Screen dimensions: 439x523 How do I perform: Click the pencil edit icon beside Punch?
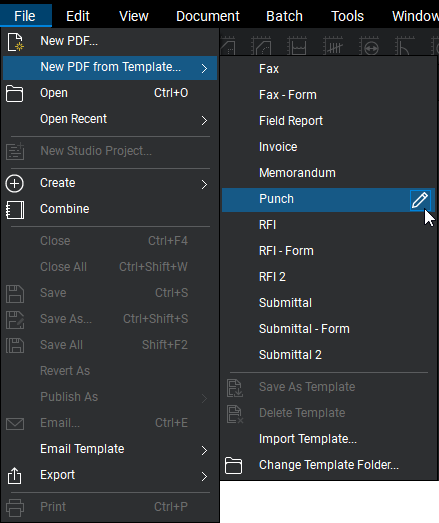(420, 200)
